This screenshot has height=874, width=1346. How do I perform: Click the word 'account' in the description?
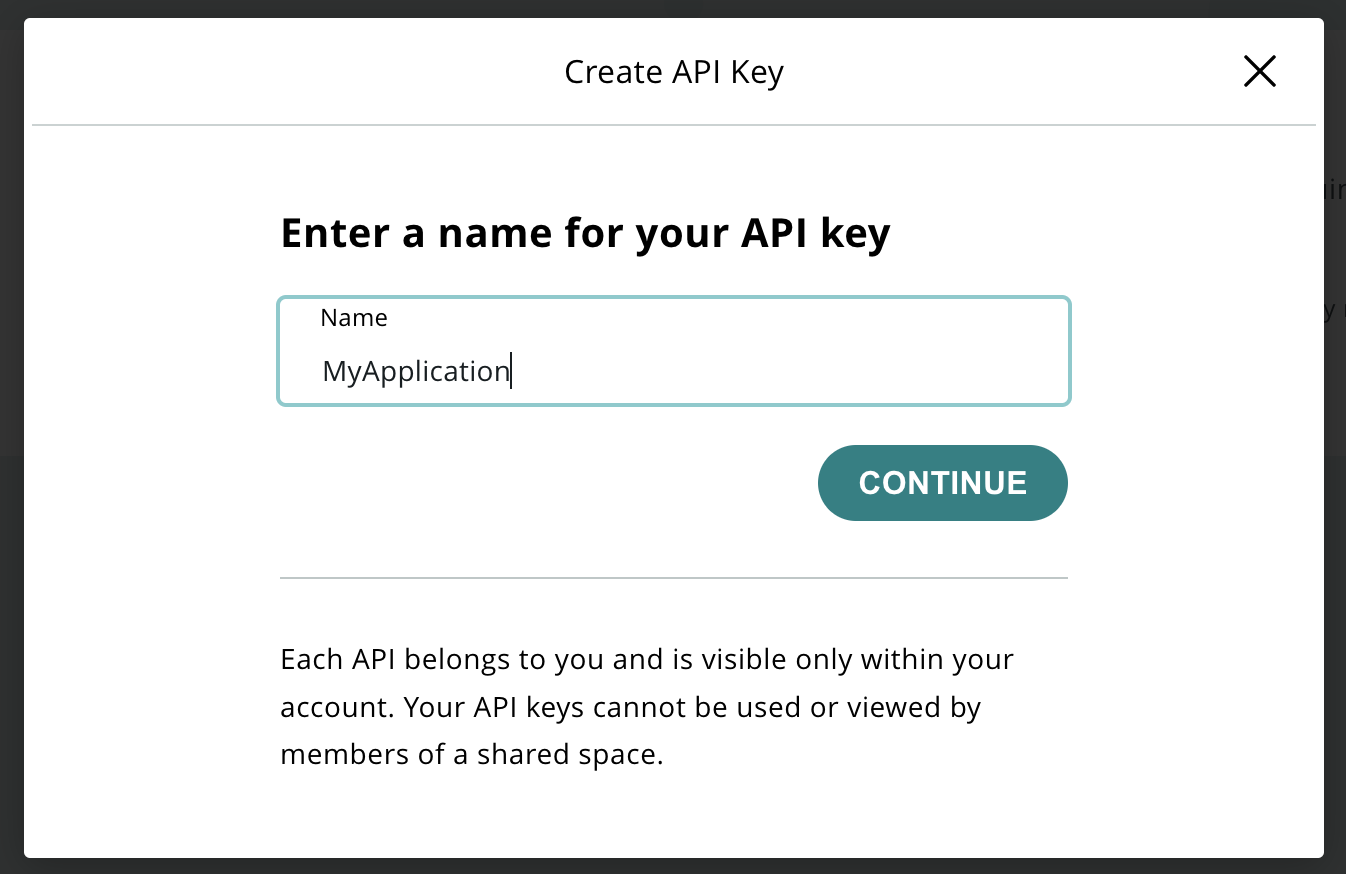click(x=337, y=707)
